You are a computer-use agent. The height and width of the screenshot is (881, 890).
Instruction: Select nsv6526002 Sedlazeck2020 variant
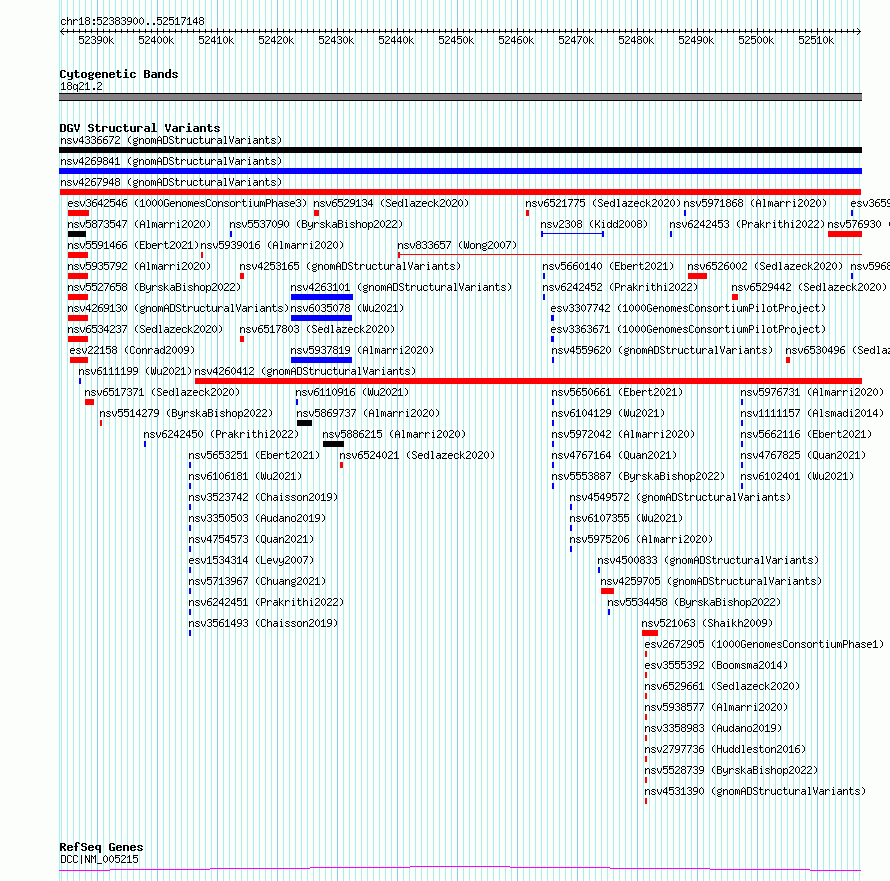765,266
